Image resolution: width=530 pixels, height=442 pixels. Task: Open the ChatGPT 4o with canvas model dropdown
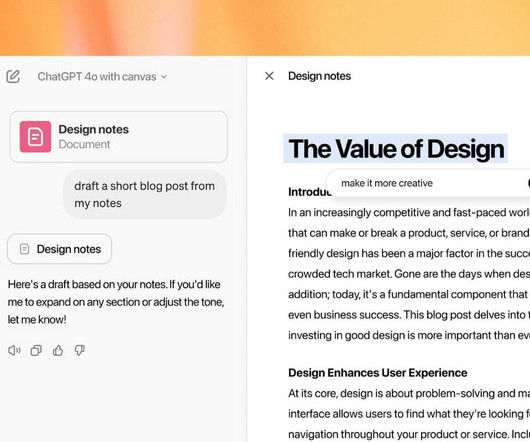tap(102, 77)
